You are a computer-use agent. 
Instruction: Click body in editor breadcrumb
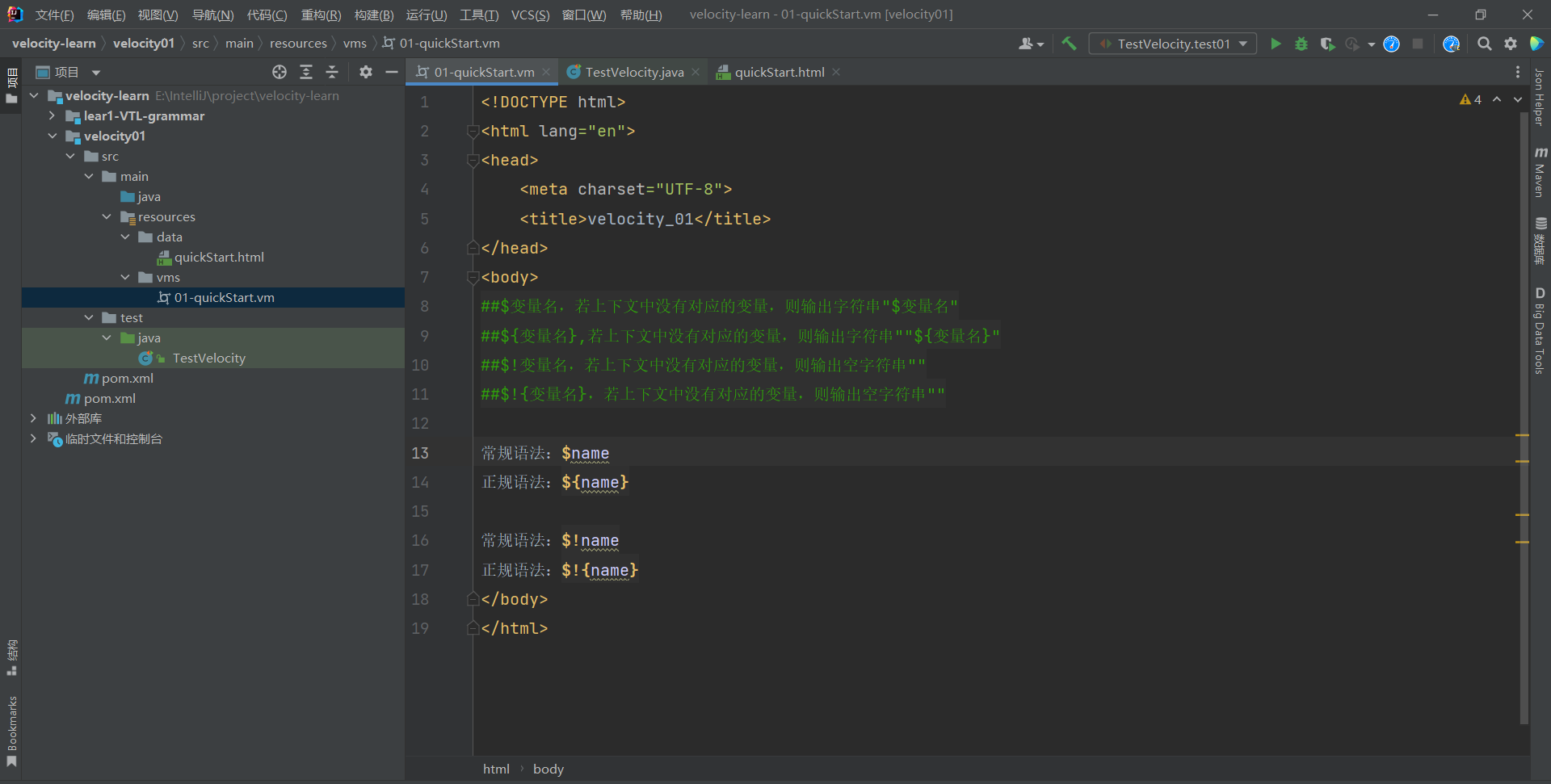549,769
